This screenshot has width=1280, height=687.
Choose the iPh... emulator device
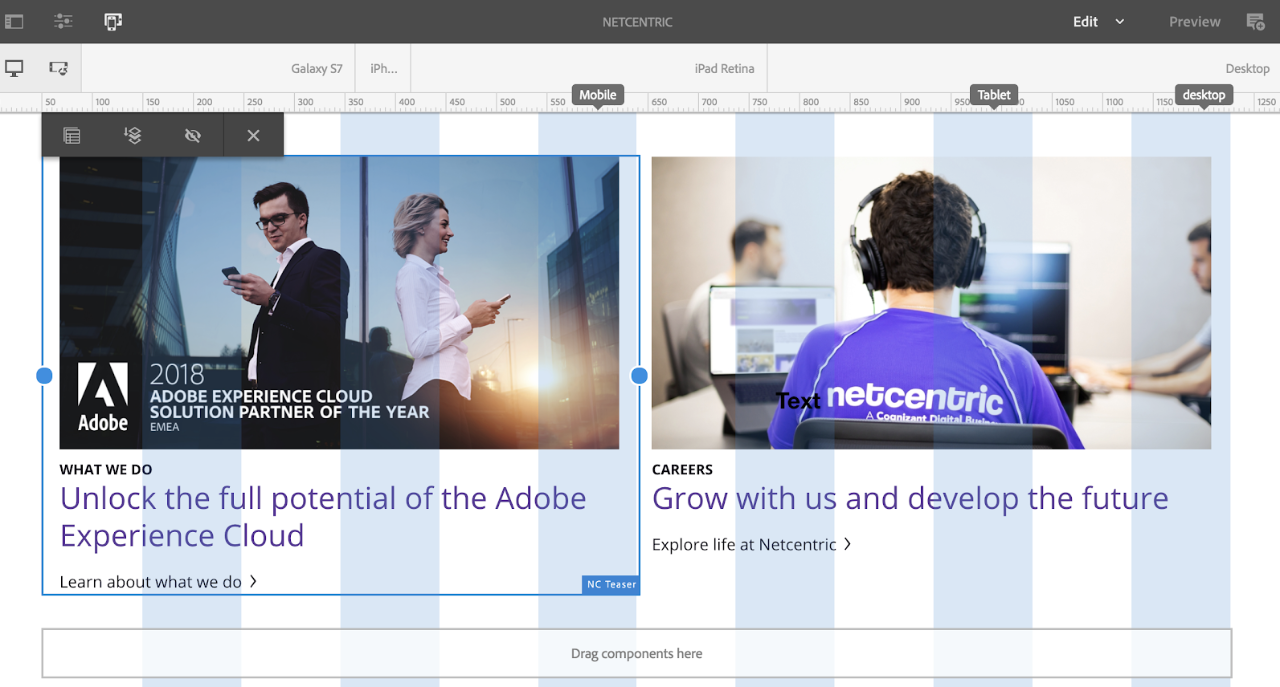tap(384, 69)
